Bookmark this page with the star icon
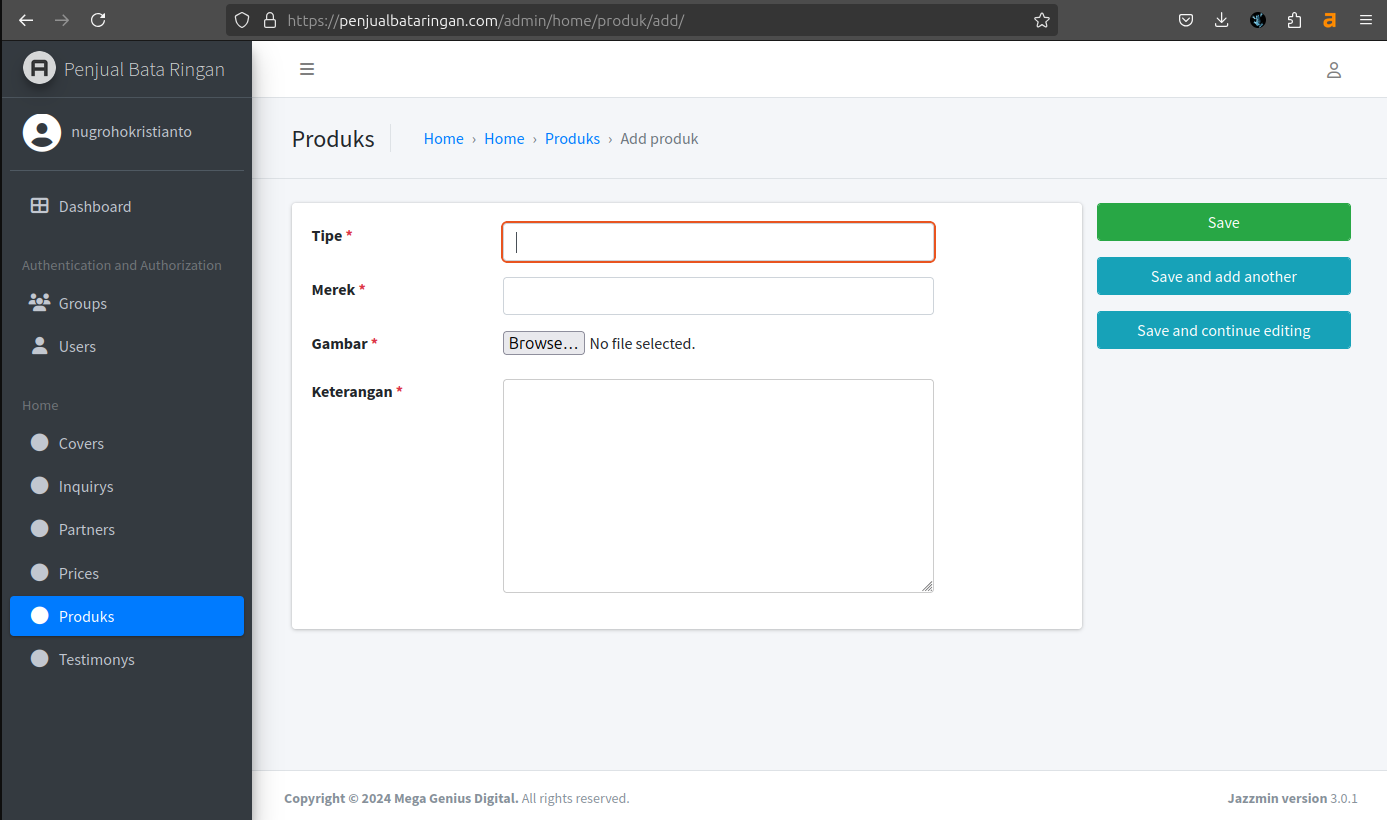 [x=1041, y=20]
